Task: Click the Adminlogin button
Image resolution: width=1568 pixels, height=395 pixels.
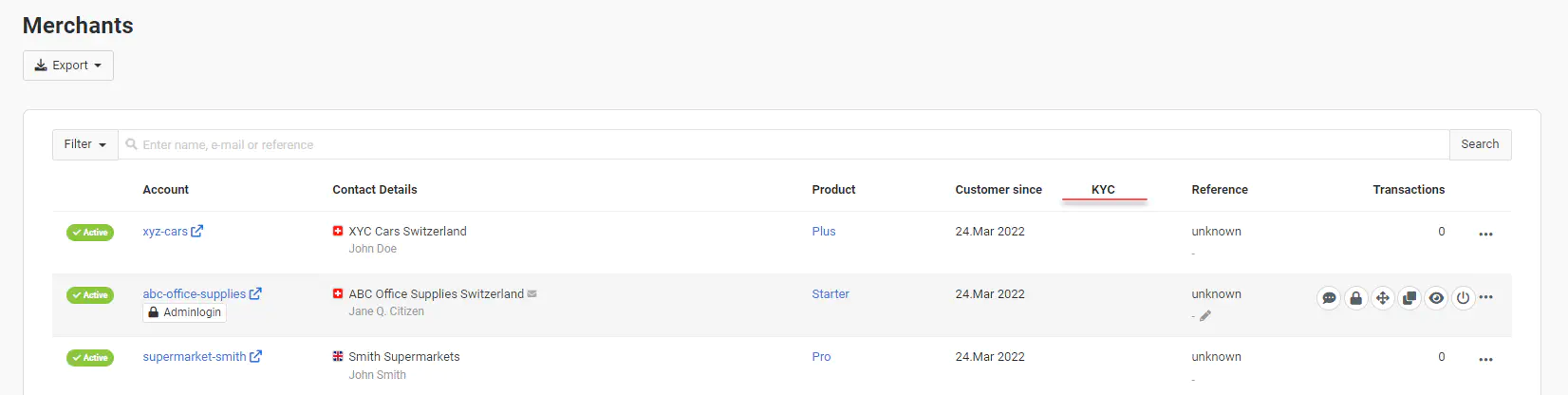Action: (185, 312)
